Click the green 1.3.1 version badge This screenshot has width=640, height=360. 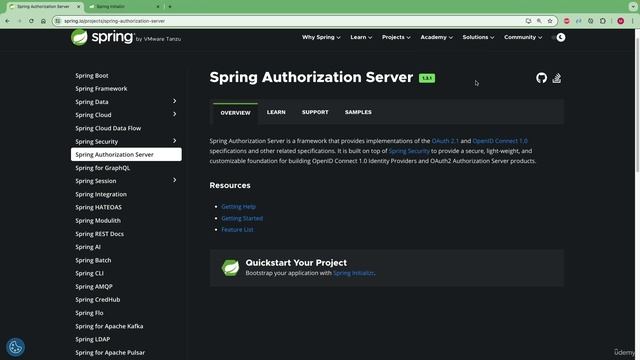pyautogui.click(x=427, y=78)
